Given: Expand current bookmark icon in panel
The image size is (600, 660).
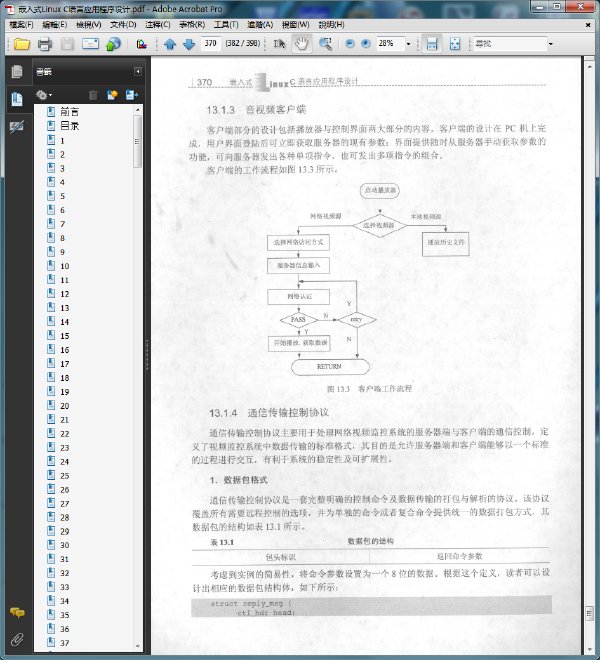Looking at the screenshot, I should coord(131,96).
